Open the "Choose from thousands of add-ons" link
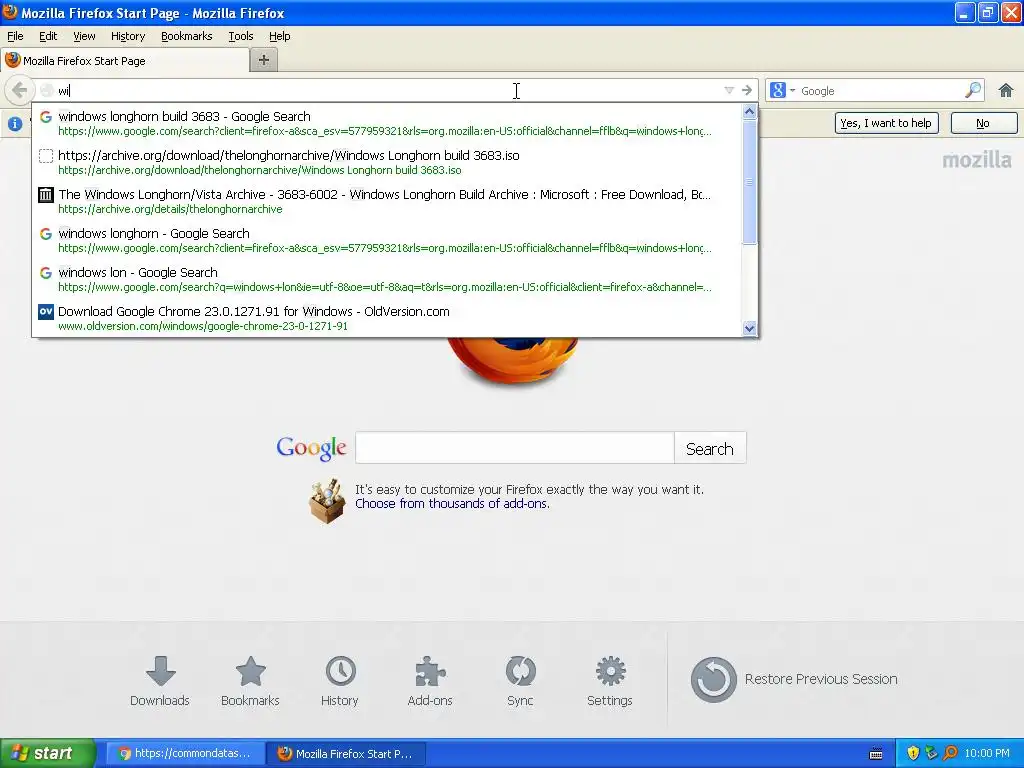The image size is (1024, 768). click(x=452, y=504)
